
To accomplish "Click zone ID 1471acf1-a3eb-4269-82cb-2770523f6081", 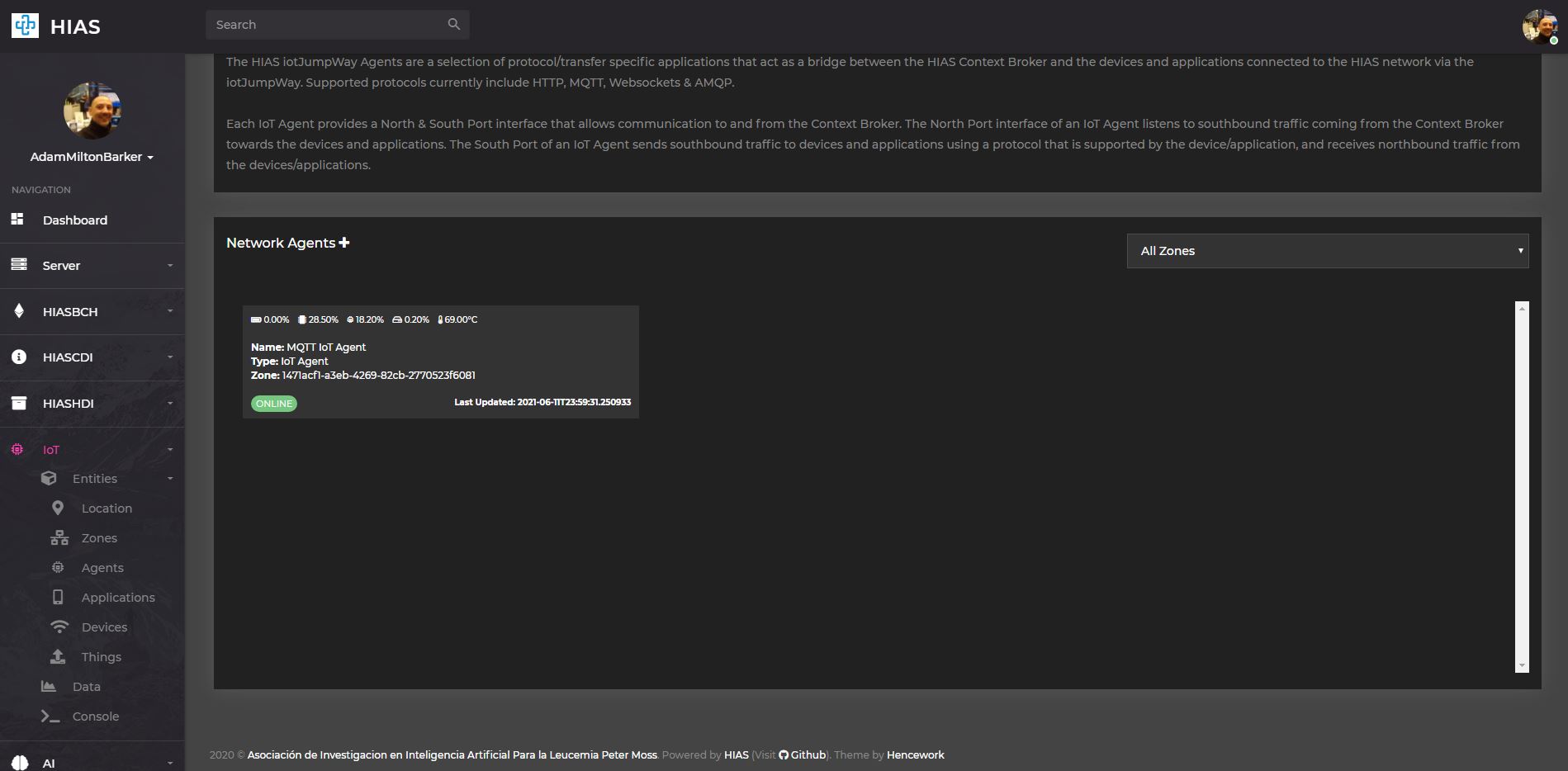I will point(379,375).
